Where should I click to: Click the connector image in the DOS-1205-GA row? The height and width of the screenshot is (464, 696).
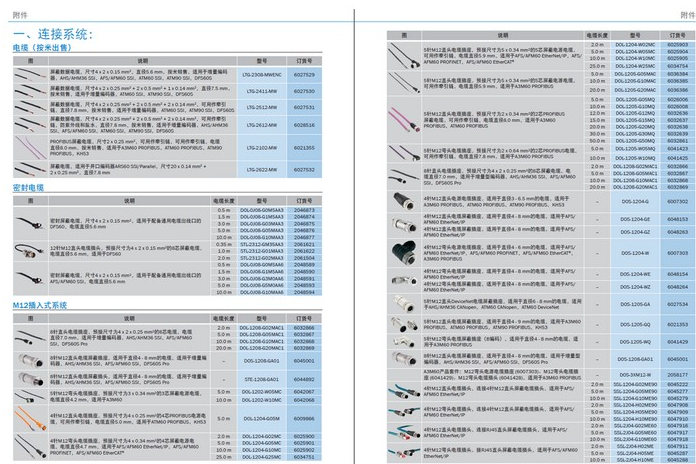coord(406,304)
